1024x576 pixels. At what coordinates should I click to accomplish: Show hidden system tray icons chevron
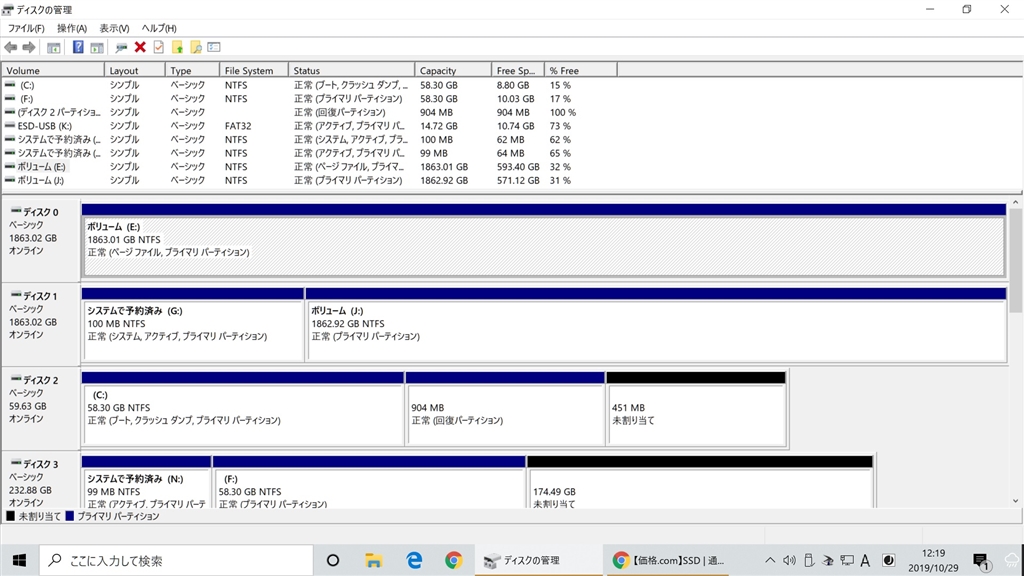pyautogui.click(x=770, y=560)
